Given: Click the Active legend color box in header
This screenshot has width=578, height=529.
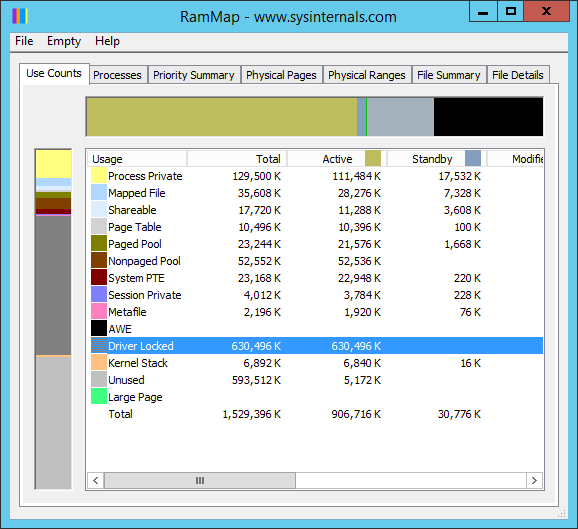Looking at the screenshot, I should pyautogui.click(x=373, y=158).
